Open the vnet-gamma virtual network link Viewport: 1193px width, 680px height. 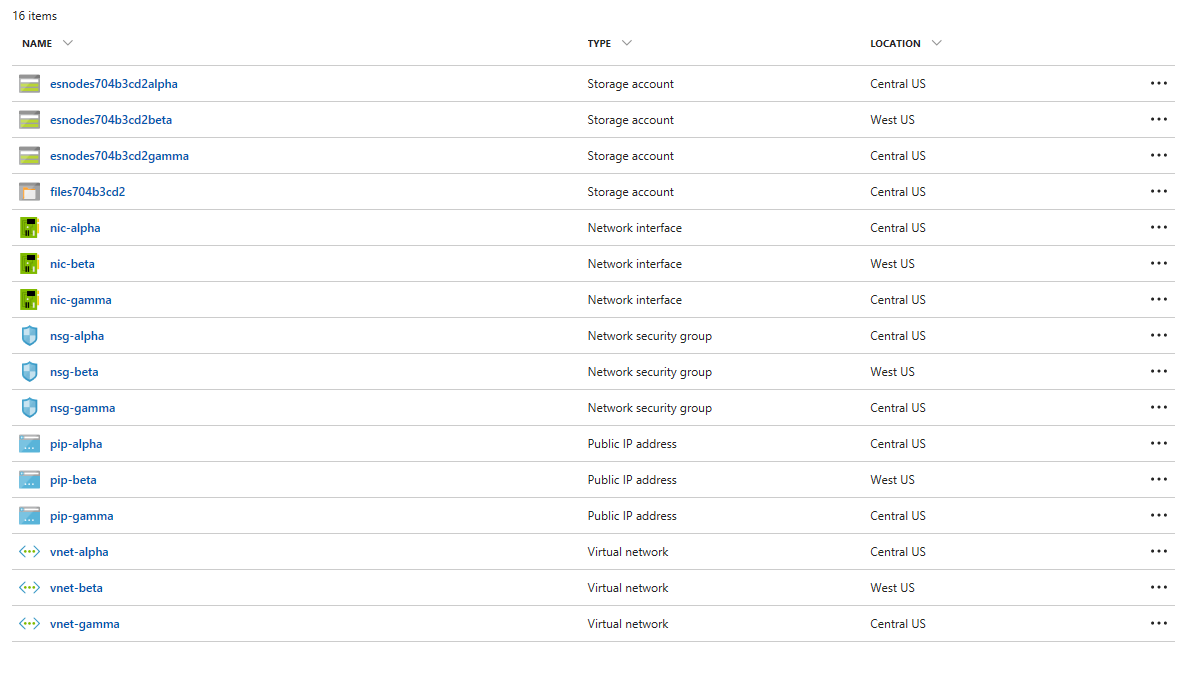pos(84,624)
